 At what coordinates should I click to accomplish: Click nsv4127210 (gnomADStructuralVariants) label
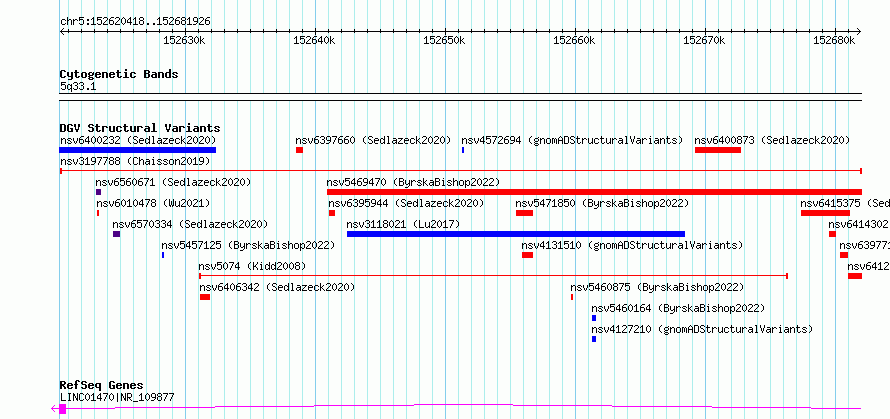[702, 329]
